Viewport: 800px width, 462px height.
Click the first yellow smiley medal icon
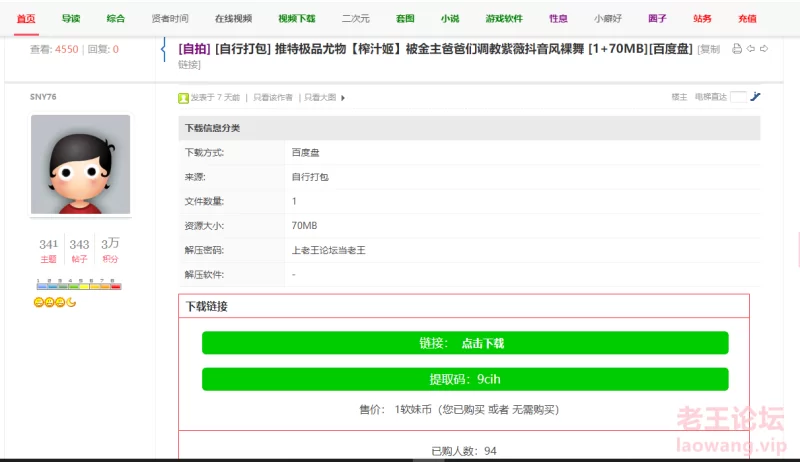tap(39, 302)
